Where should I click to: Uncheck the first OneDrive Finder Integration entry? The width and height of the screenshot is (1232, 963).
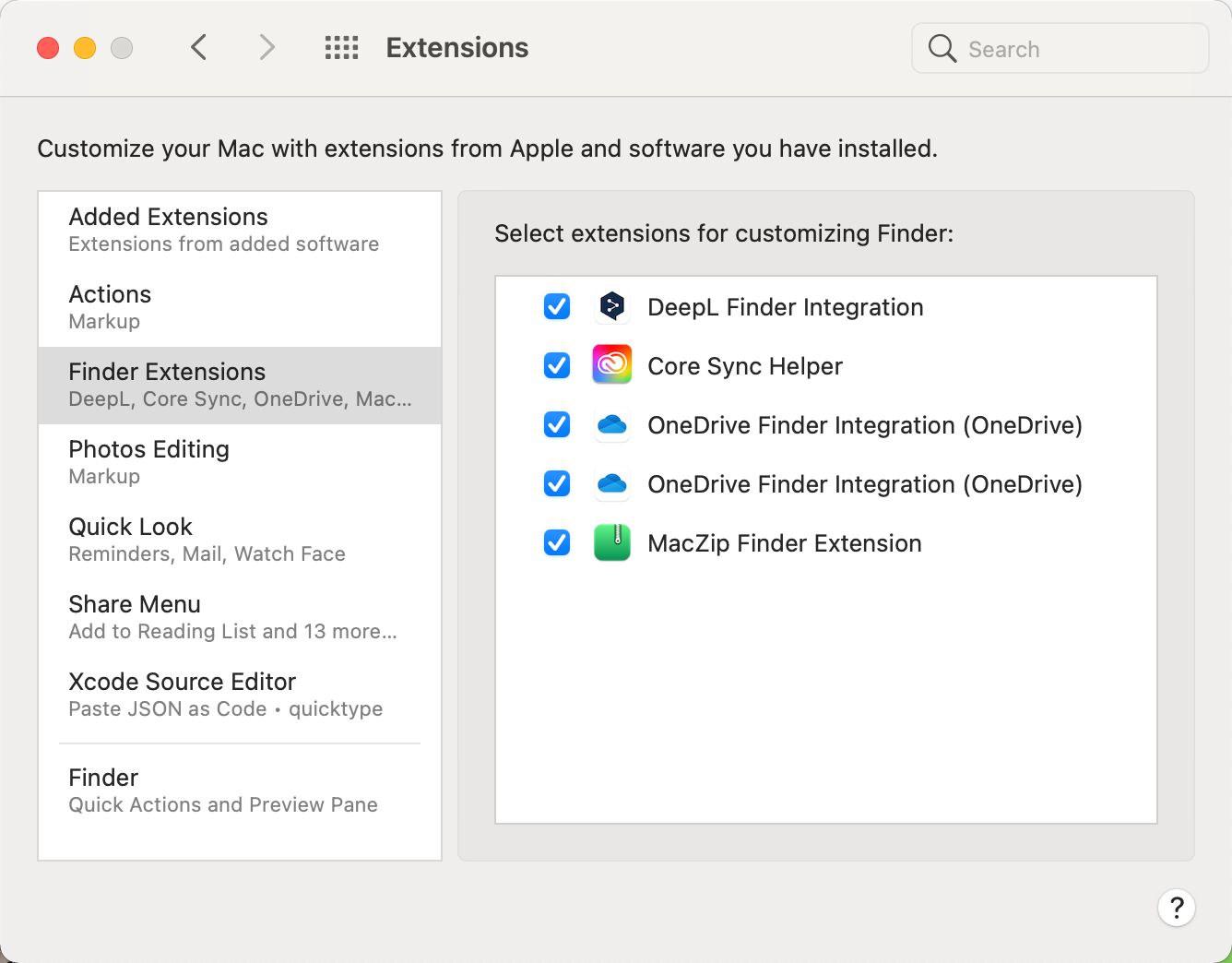click(556, 424)
